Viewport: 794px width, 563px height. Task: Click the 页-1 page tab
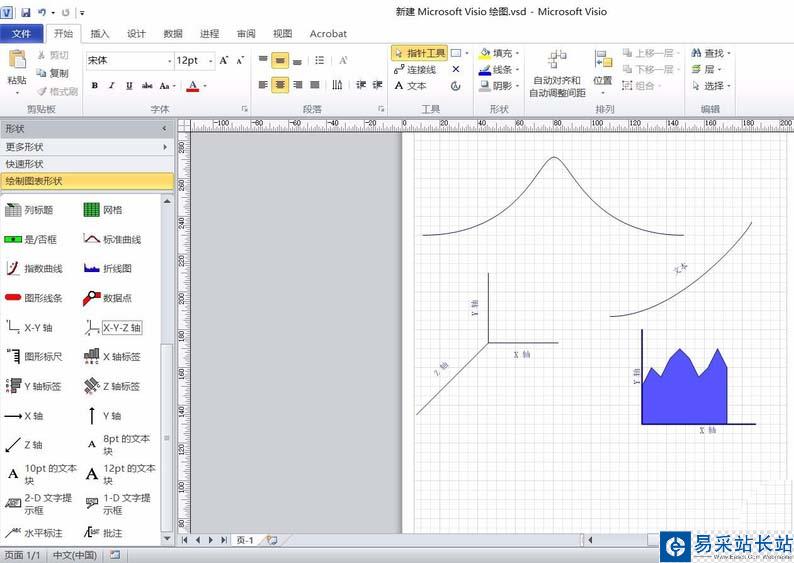click(245, 540)
